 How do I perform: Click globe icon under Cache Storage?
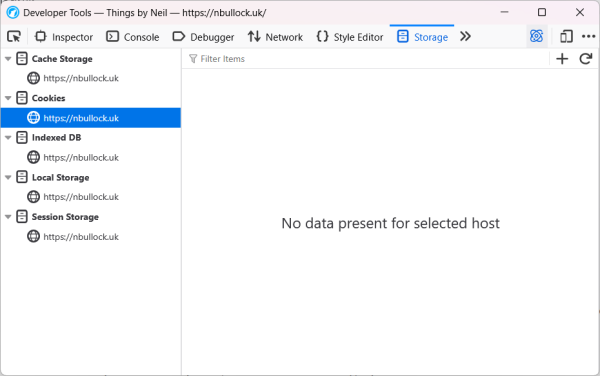33,78
